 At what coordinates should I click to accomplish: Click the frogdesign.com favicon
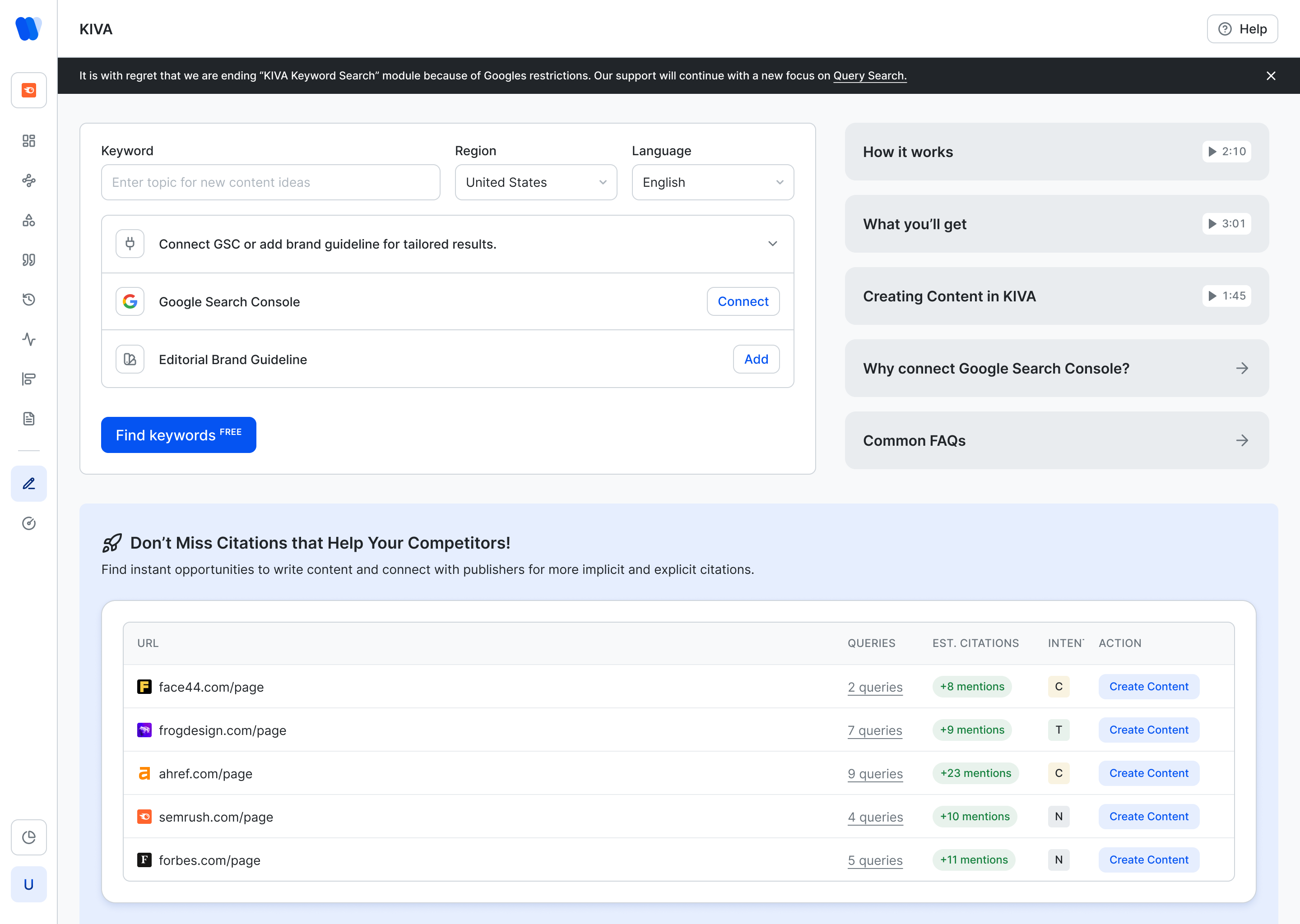click(x=144, y=730)
